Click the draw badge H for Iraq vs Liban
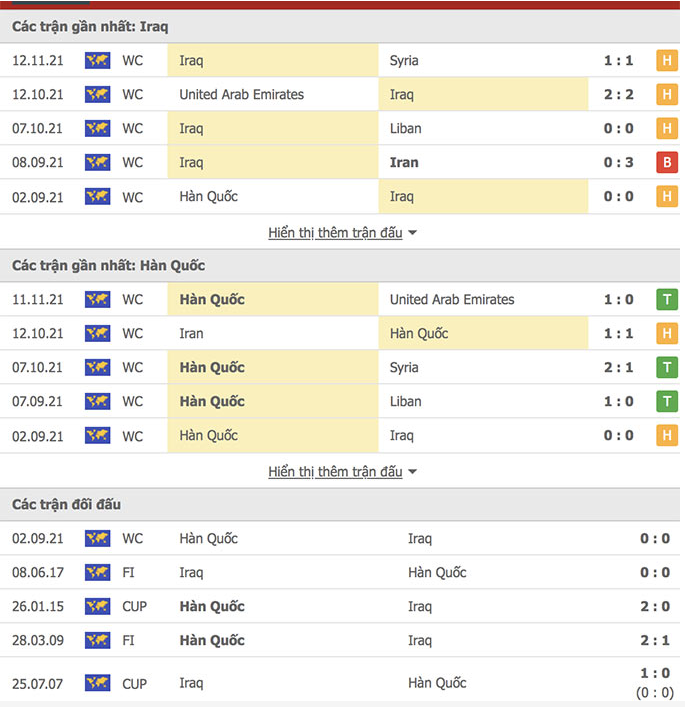 (x=667, y=129)
